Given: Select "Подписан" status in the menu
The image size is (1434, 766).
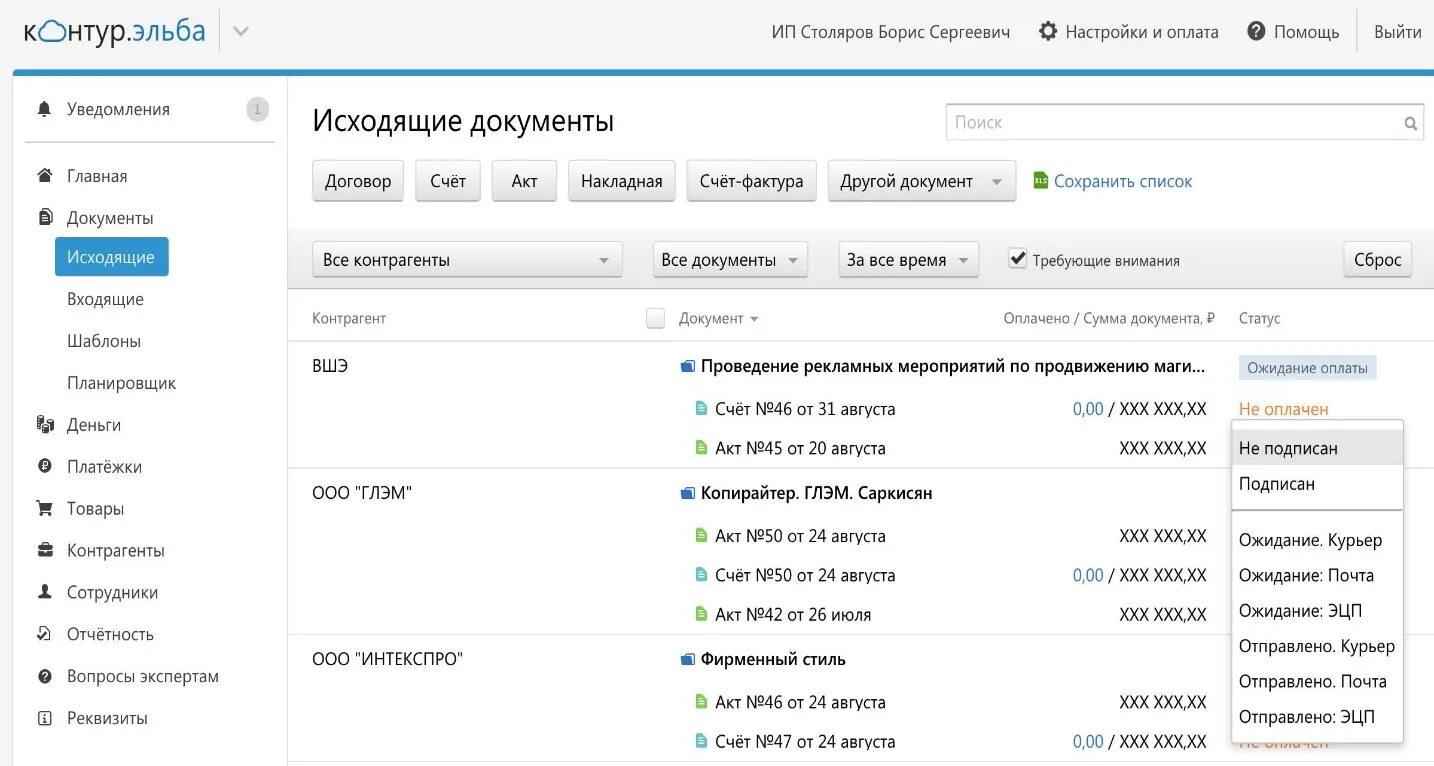Looking at the screenshot, I should tap(1277, 484).
